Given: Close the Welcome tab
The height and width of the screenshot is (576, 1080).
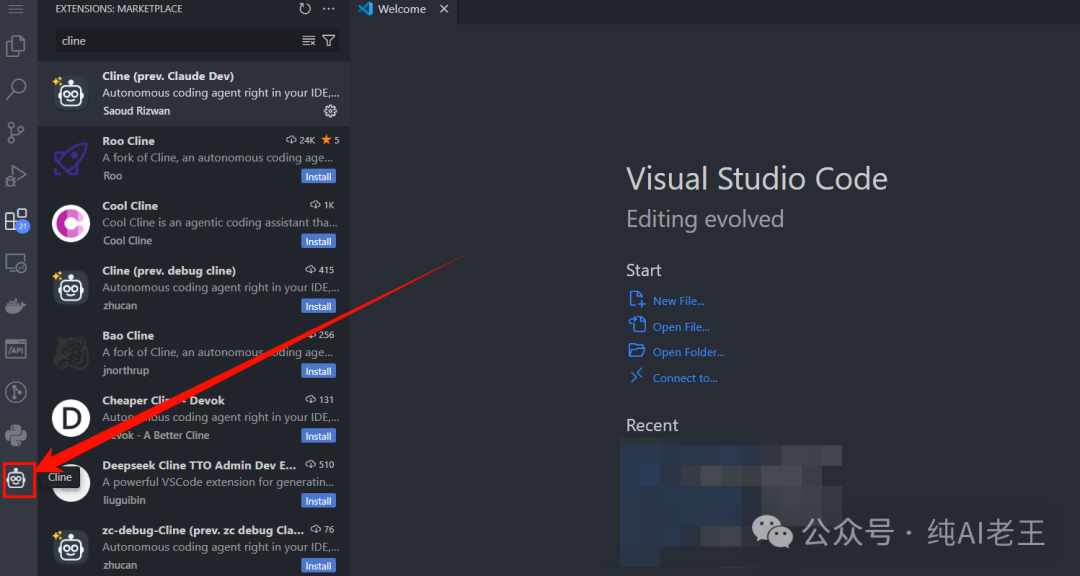Looking at the screenshot, I should (444, 9).
